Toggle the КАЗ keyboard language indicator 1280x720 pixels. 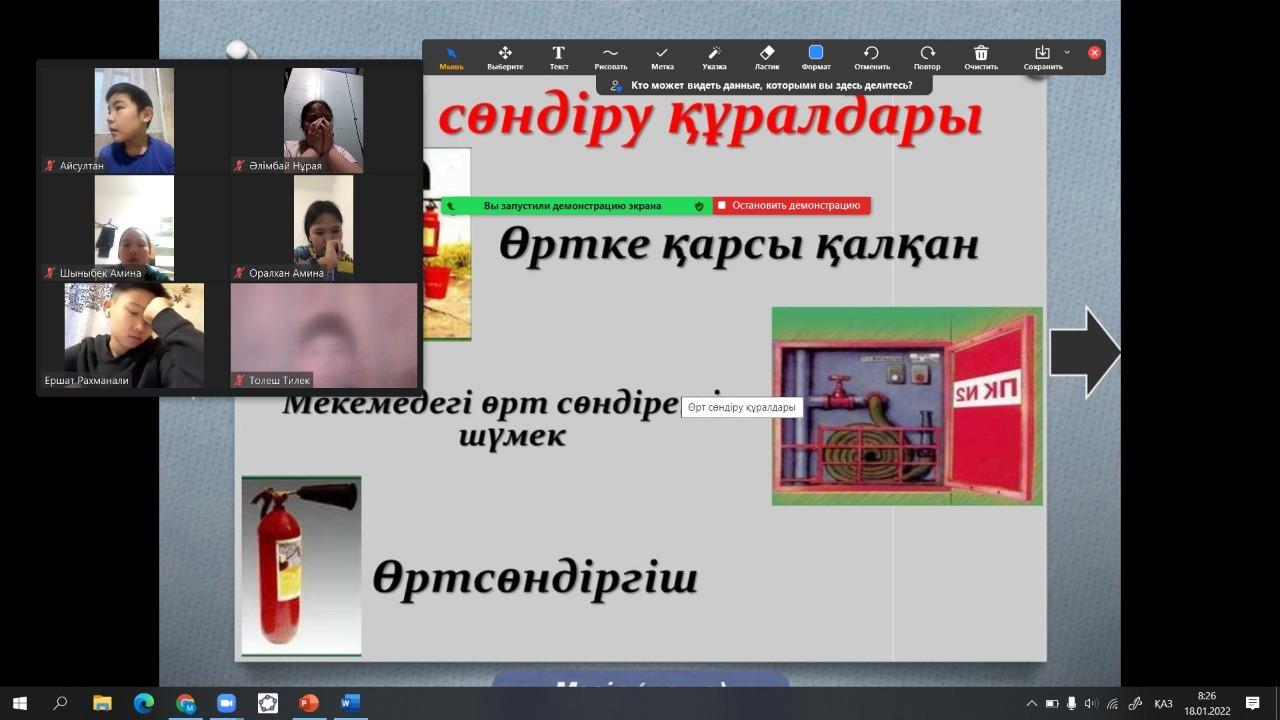(1163, 703)
